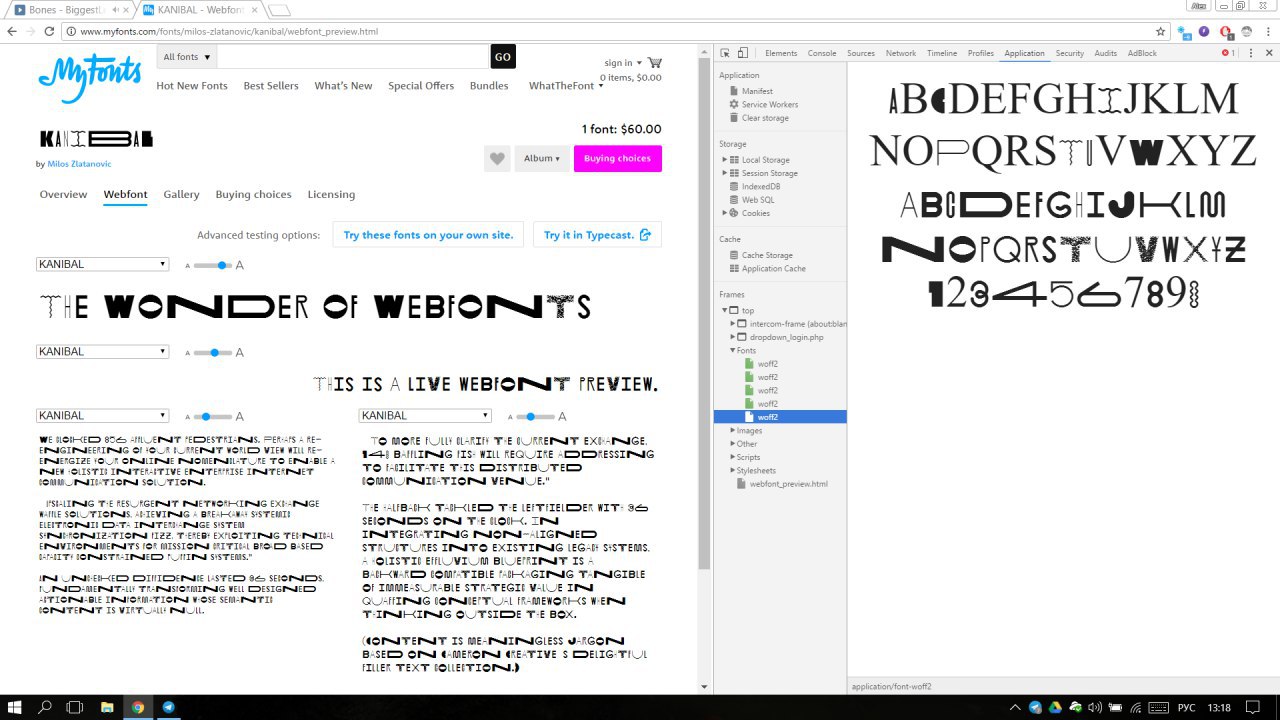Click the browser address bar URL

(x=229, y=32)
